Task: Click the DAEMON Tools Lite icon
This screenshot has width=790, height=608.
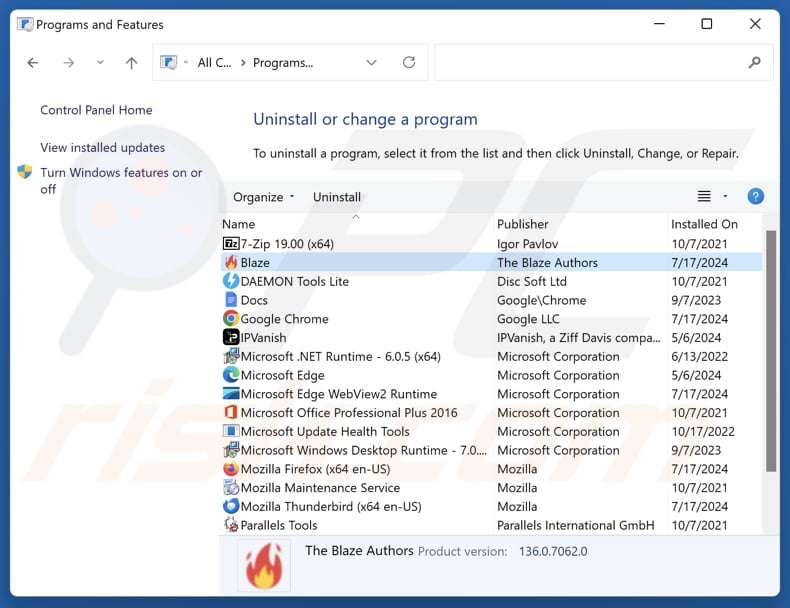Action: coord(231,281)
